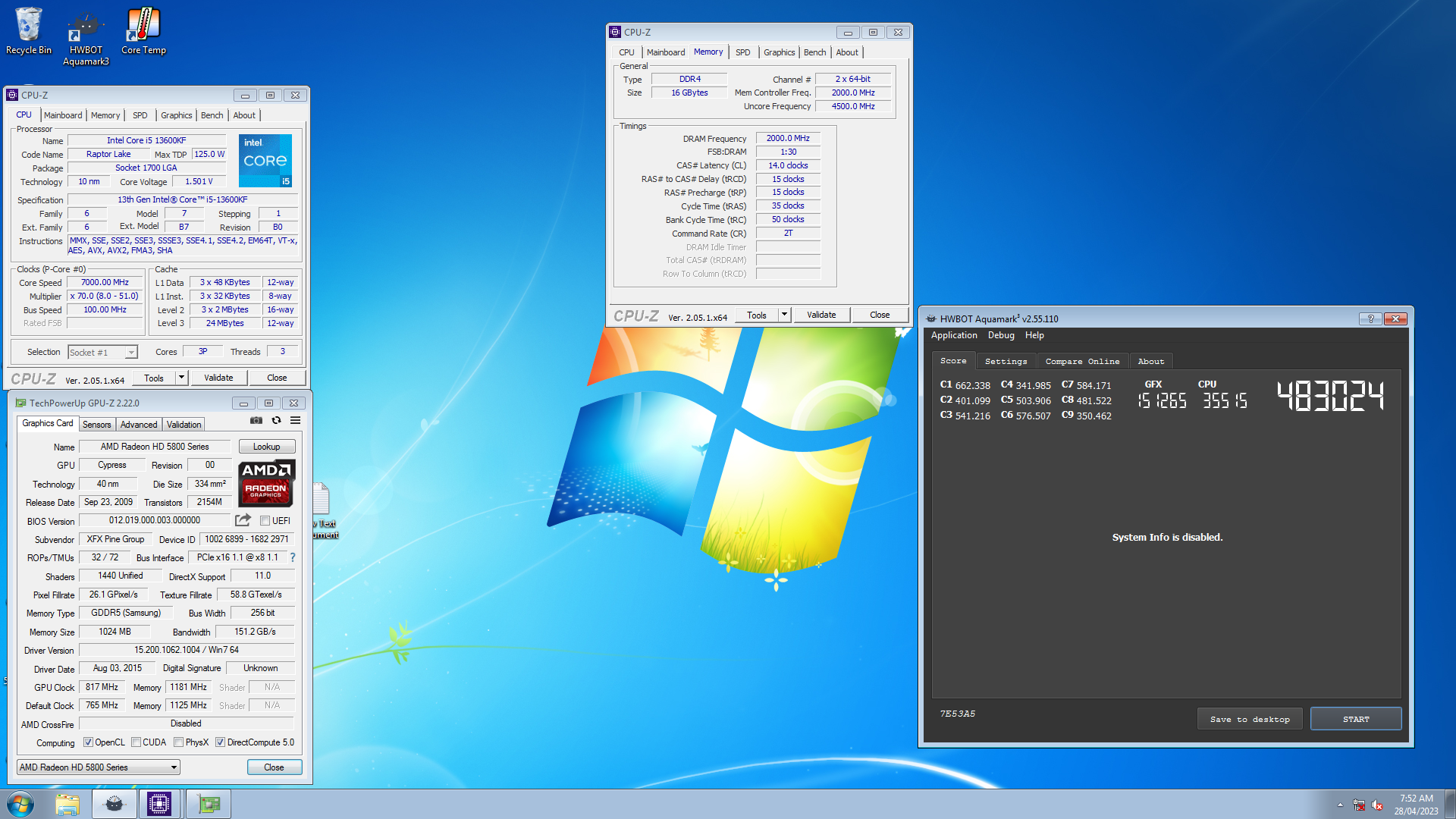
Task: Click the GPU-Z screenshot camera icon
Action: click(x=256, y=420)
